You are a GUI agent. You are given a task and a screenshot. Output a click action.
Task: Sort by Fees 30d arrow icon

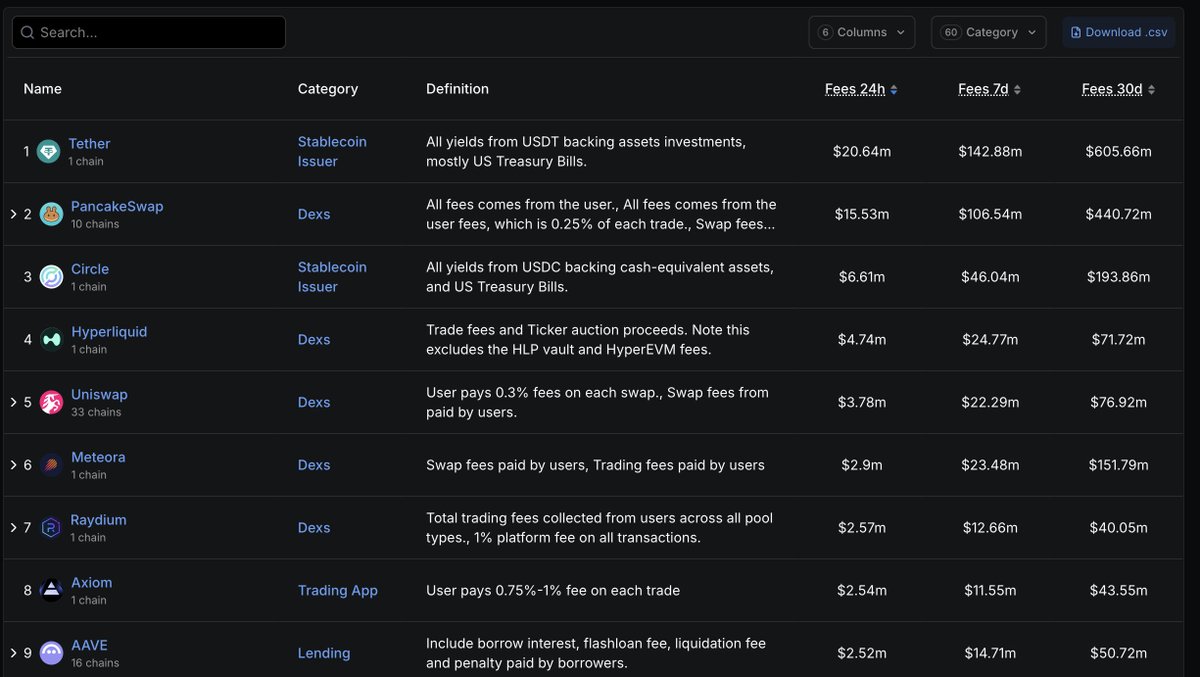pos(1151,89)
